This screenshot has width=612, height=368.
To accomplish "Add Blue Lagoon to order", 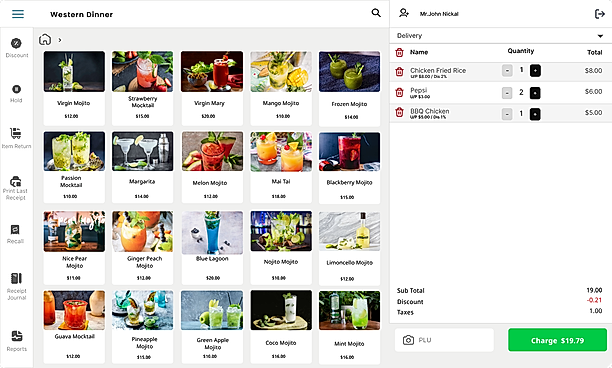I will tap(212, 247).
